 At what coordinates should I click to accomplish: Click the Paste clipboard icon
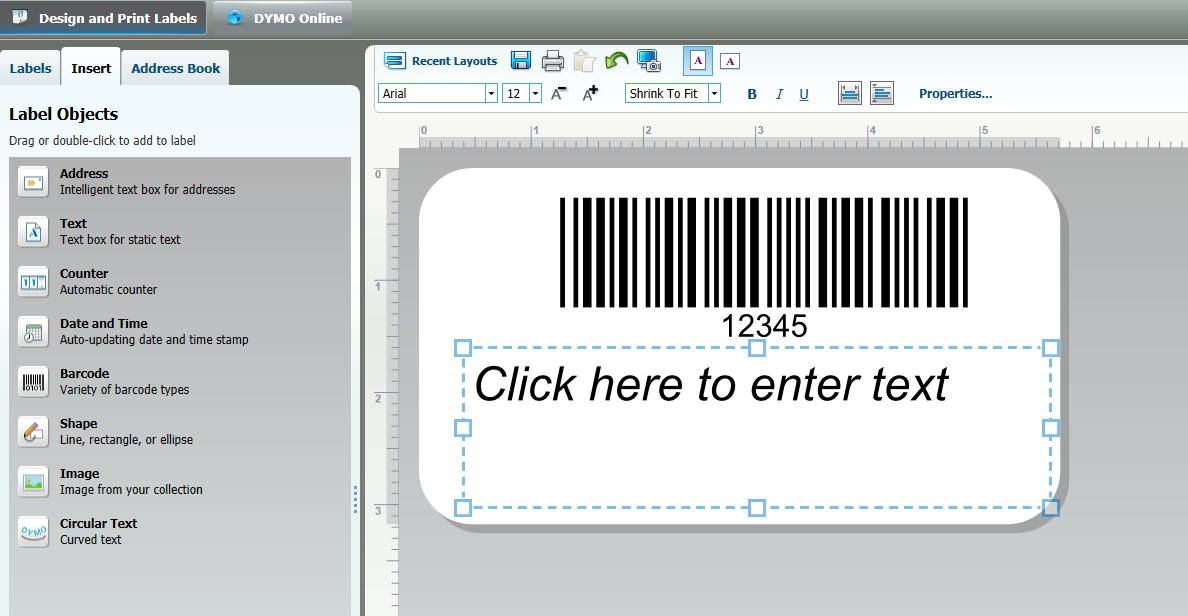(584, 61)
